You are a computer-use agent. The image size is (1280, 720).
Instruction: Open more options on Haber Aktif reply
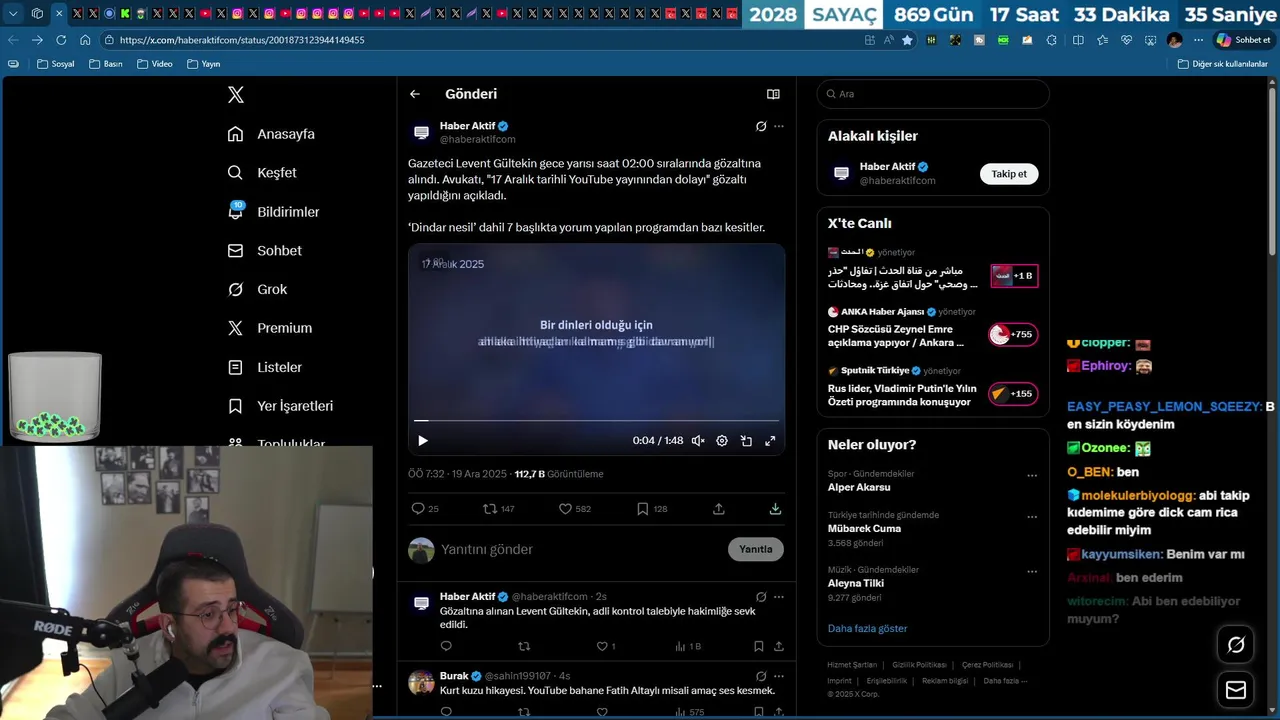click(779, 597)
